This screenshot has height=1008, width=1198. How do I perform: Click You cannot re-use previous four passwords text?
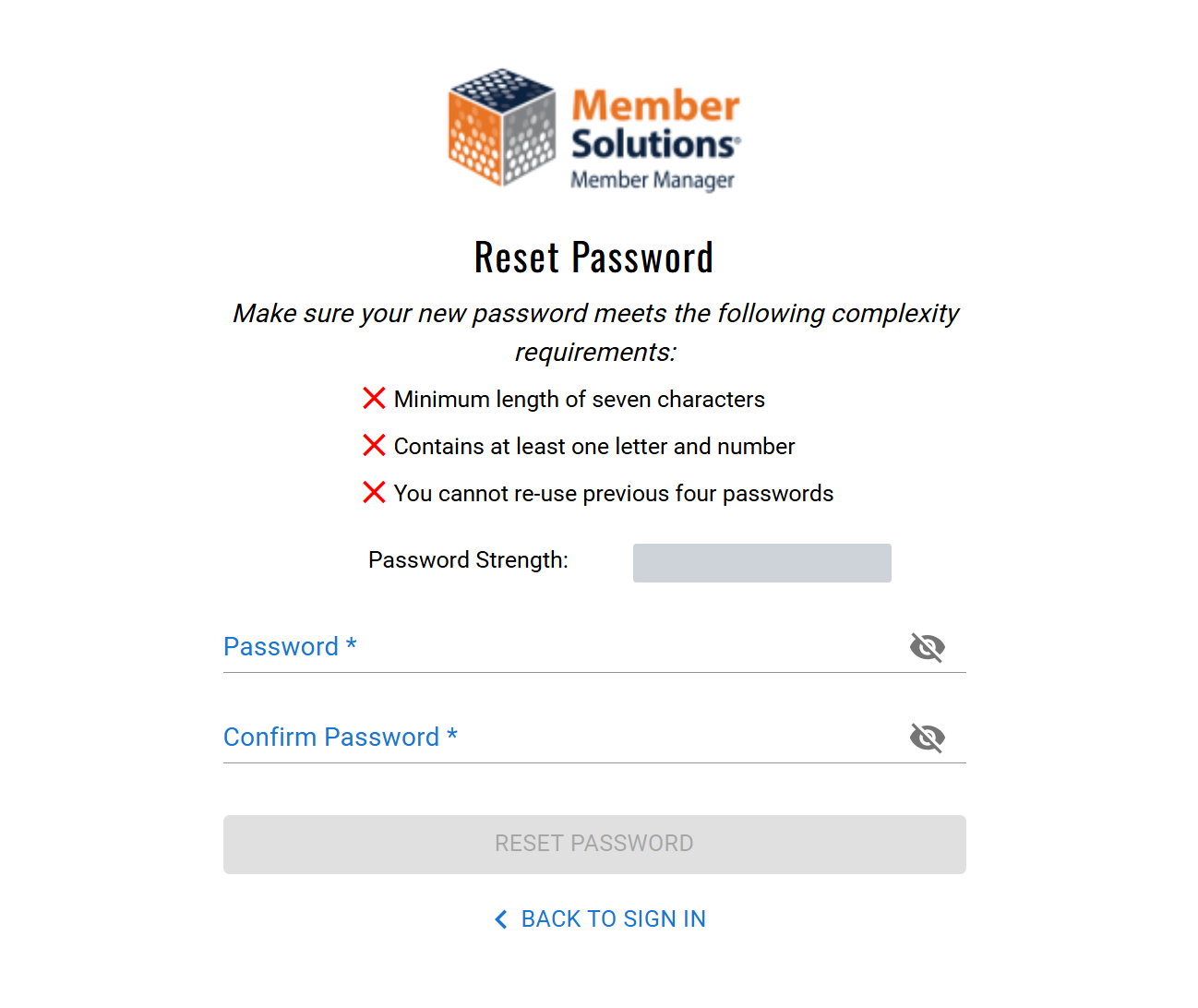pyautogui.click(x=613, y=494)
